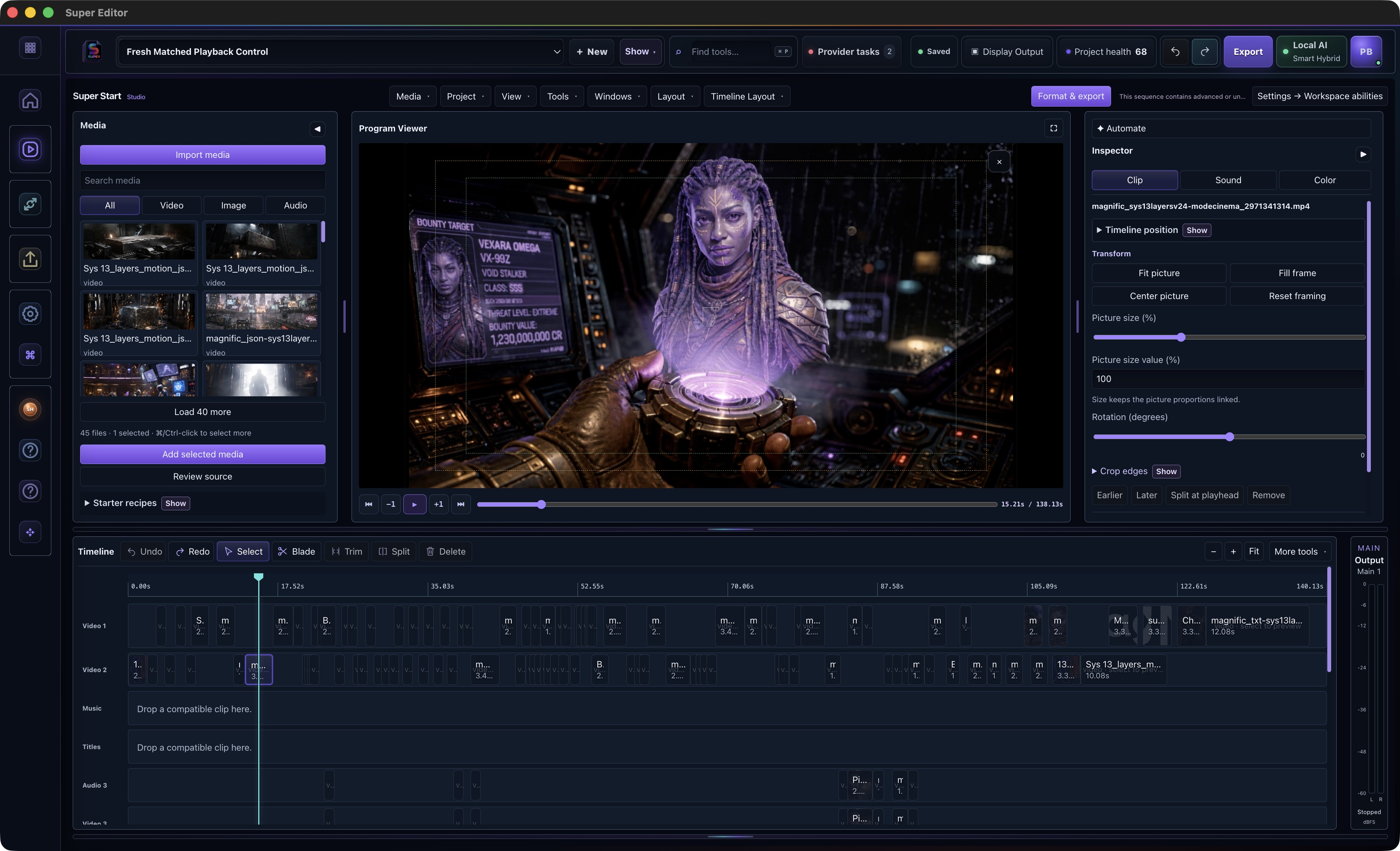Viewport: 1400px width, 851px height.
Task: Filter media by Video
Action: click(171, 205)
